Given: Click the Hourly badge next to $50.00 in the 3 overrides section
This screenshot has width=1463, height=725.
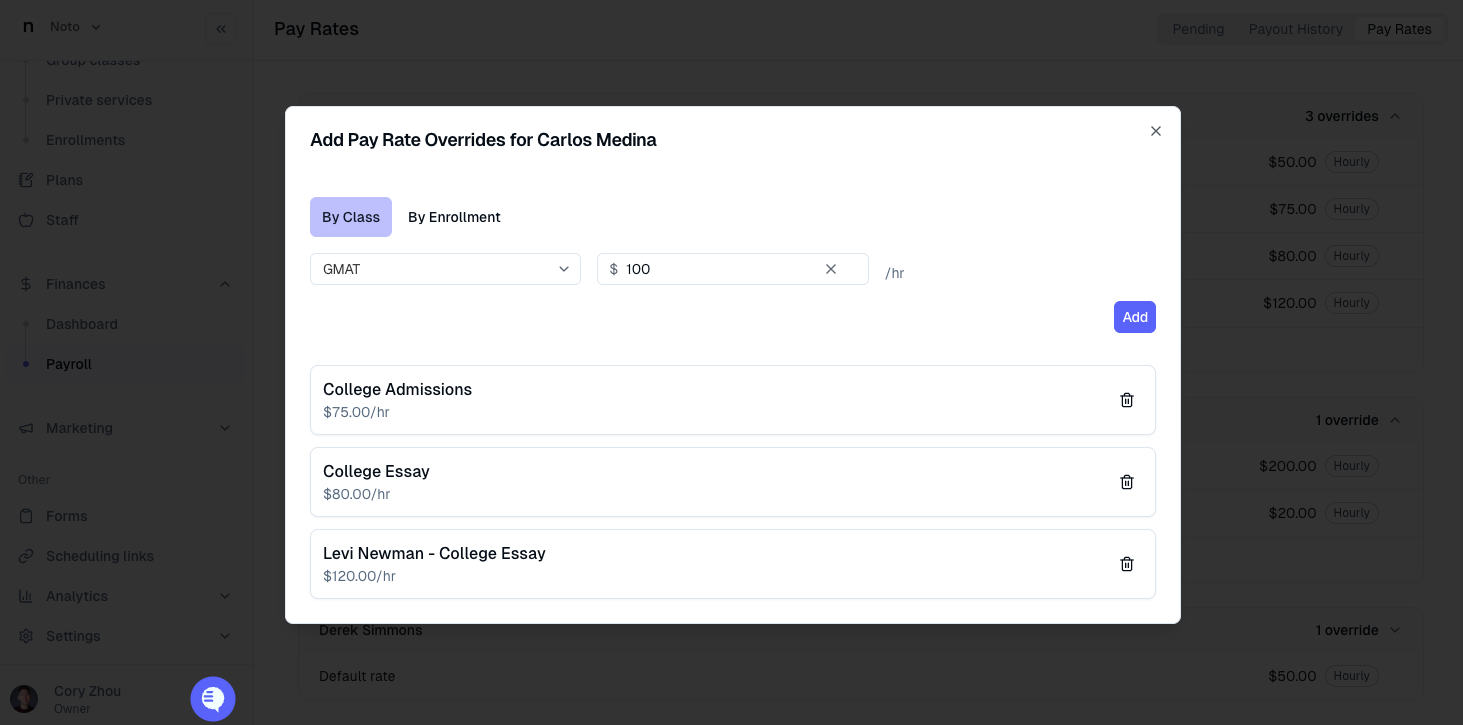Looking at the screenshot, I should coord(1352,162).
